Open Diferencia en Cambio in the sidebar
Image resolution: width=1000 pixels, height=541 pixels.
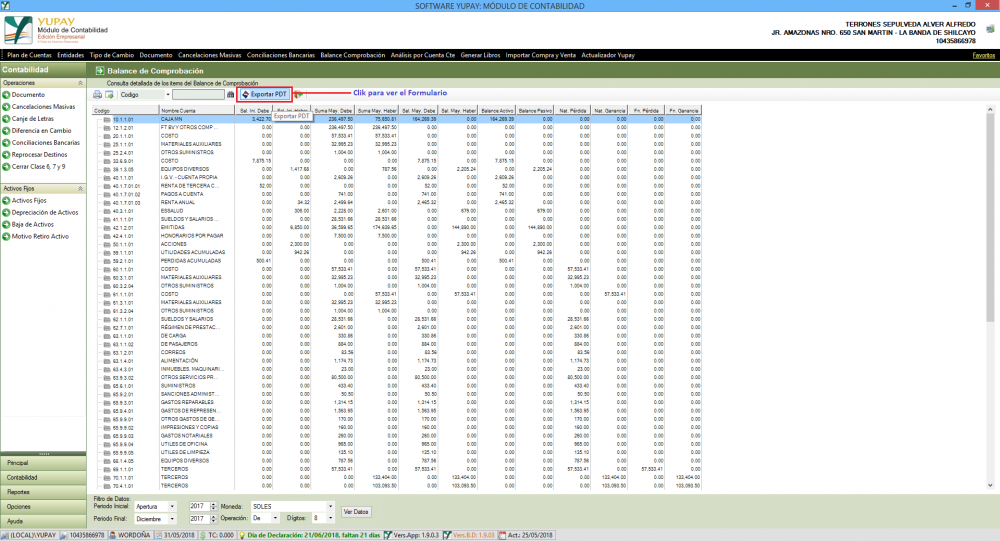37,131
